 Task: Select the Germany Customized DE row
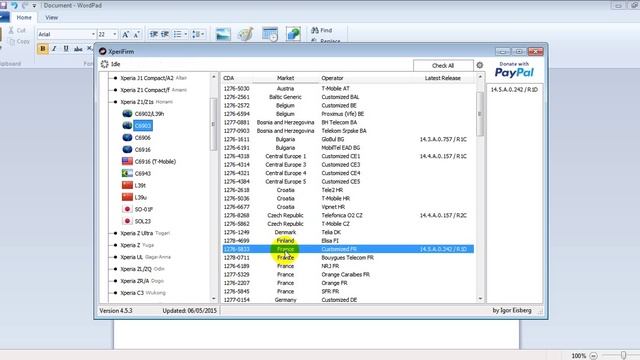click(x=348, y=300)
